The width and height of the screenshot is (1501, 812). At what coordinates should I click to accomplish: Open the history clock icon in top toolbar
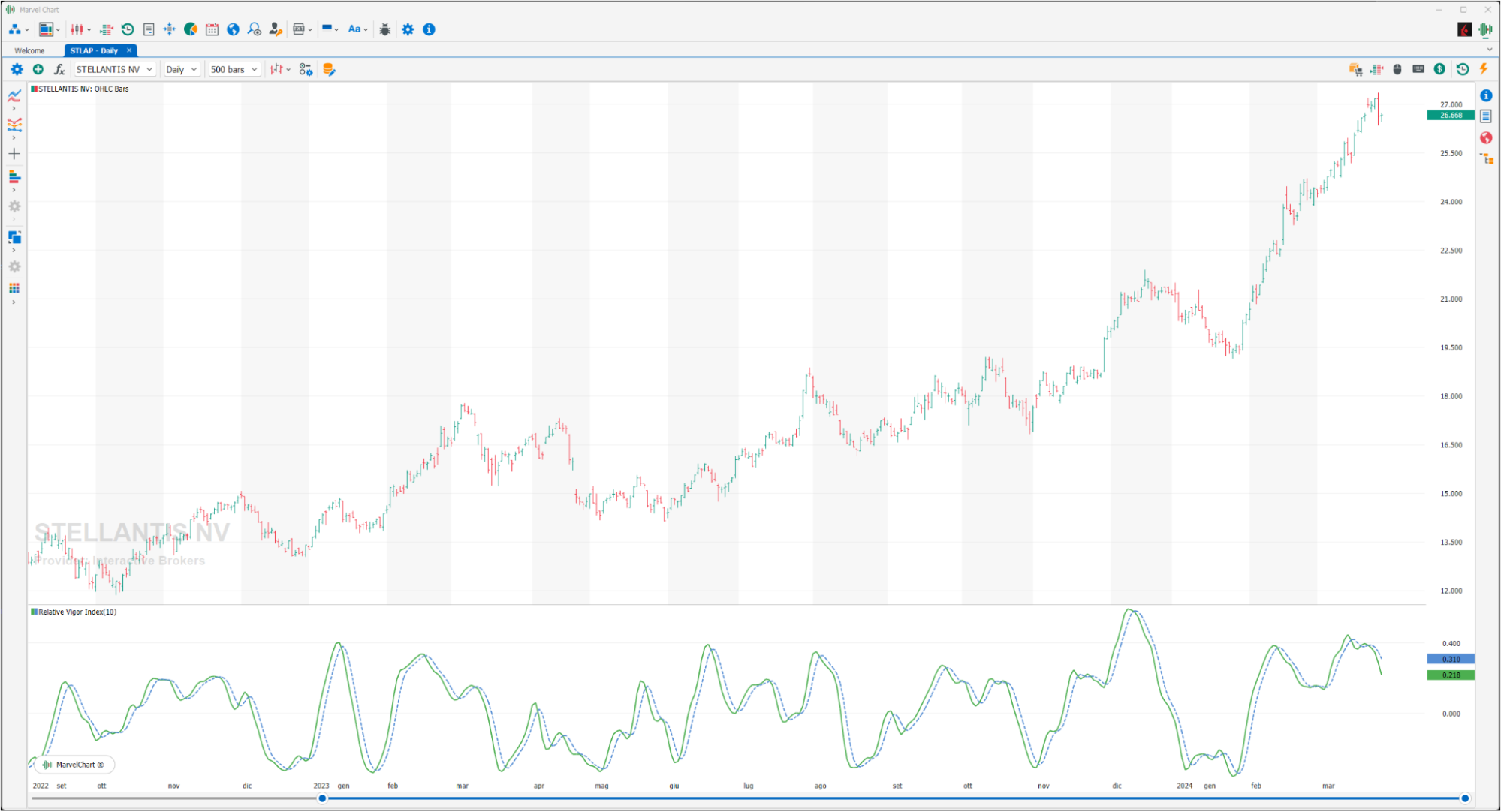[x=128, y=29]
